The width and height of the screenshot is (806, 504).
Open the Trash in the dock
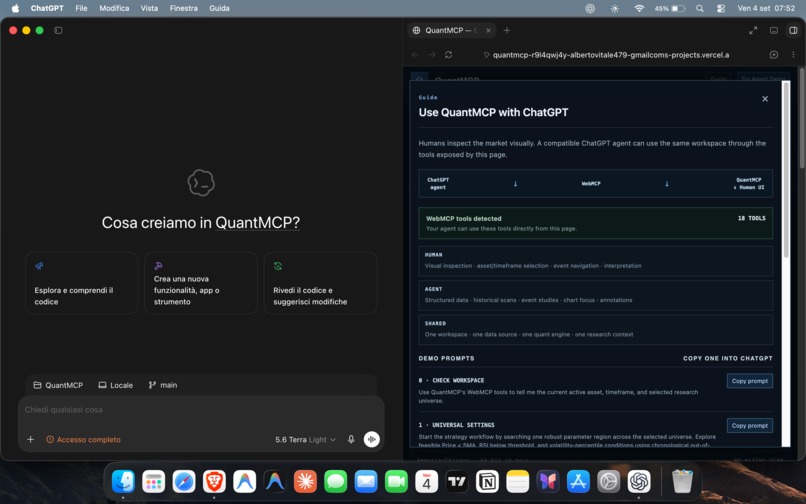point(683,481)
